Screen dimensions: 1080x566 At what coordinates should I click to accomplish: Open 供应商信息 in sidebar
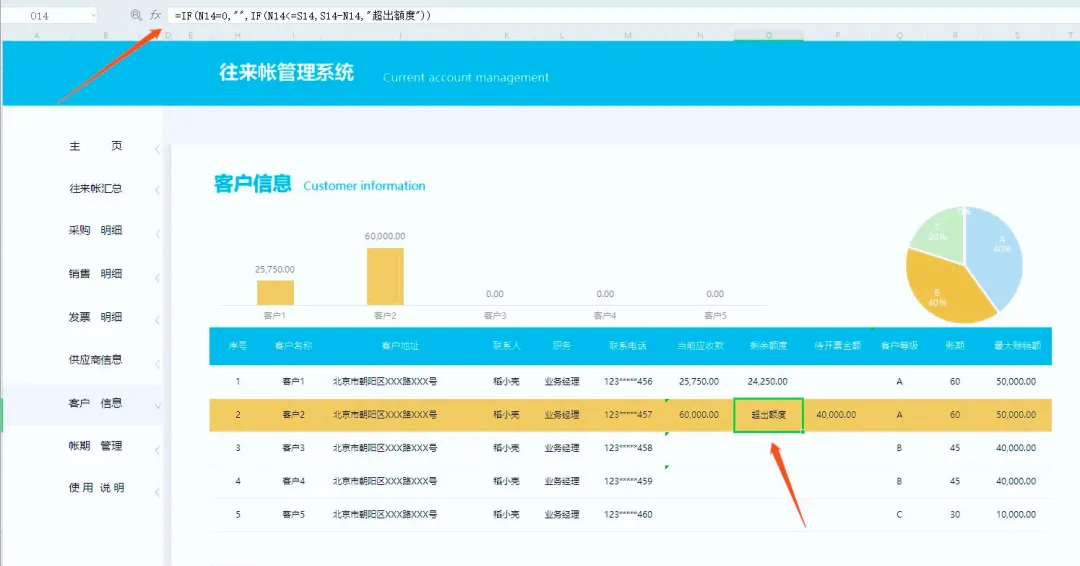(96, 359)
